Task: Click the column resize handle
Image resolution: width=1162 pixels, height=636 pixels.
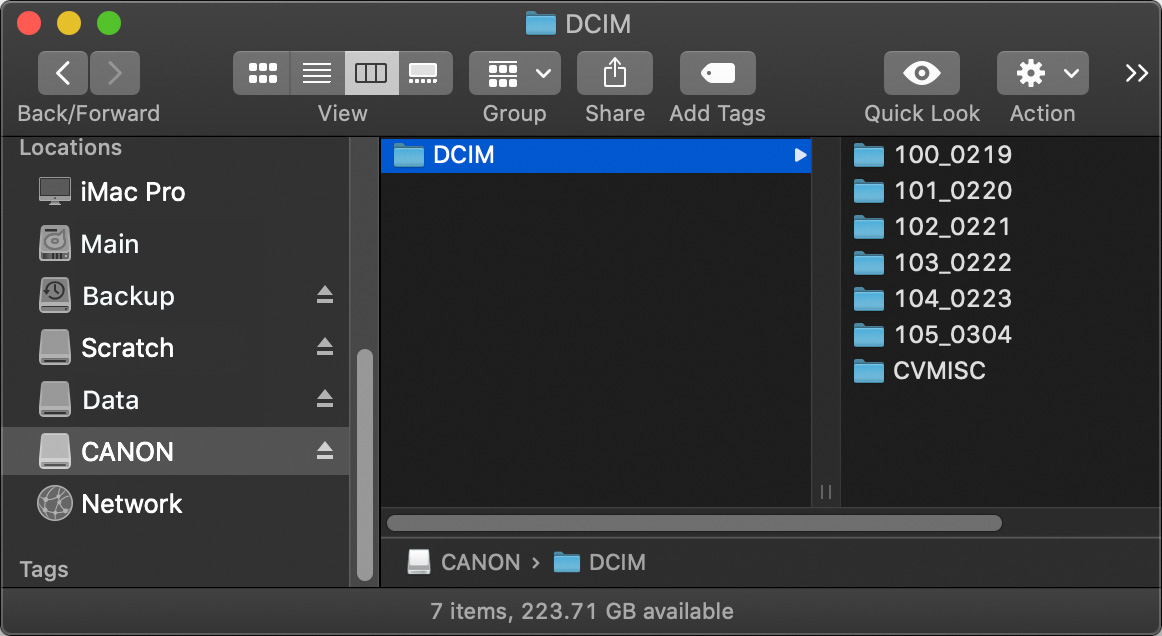Action: (826, 491)
